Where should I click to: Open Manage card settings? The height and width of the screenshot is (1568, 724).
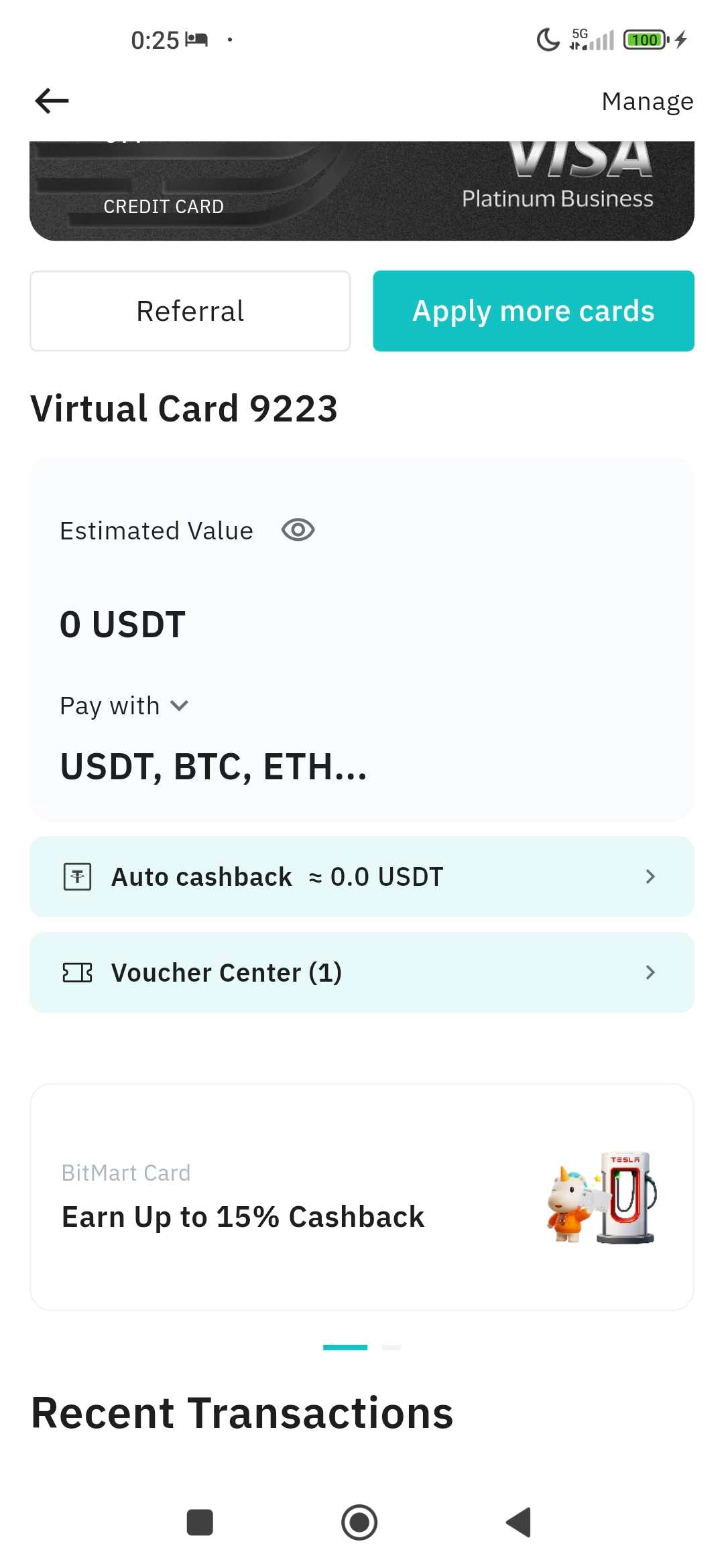[647, 101]
